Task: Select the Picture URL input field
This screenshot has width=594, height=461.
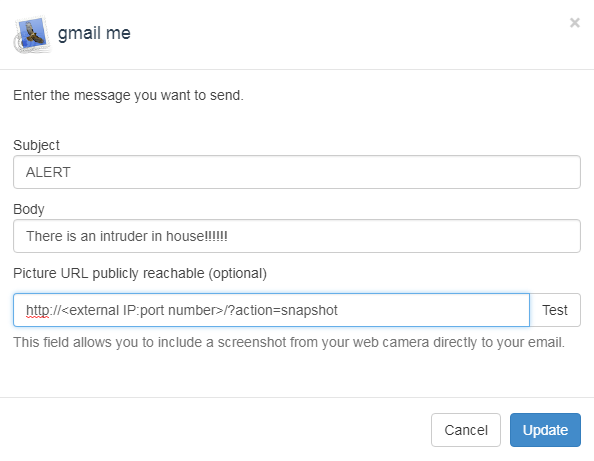Action: point(271,310)
